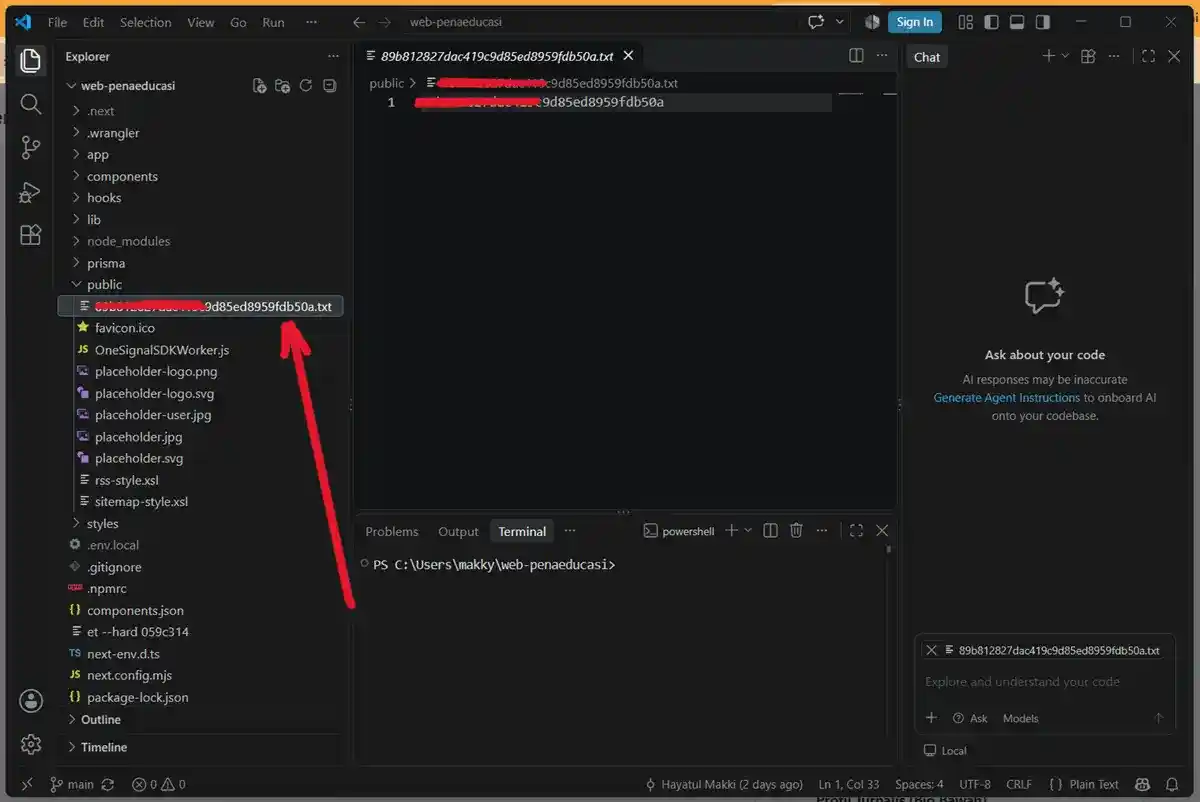Viewport: 1200px width, 802px height.
Task: Switch to the Output tab
Action: pos(458,532)
